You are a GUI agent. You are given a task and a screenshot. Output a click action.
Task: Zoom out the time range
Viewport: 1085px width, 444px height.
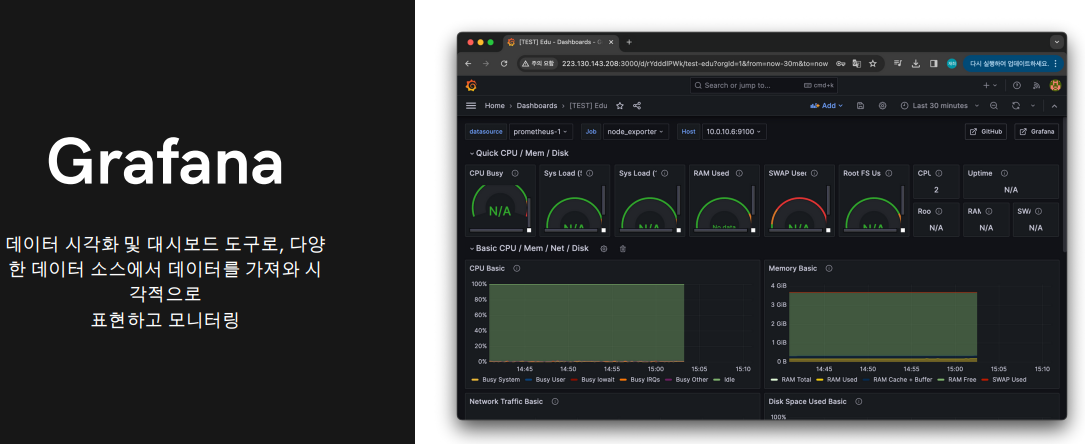[x=994, y=106]
